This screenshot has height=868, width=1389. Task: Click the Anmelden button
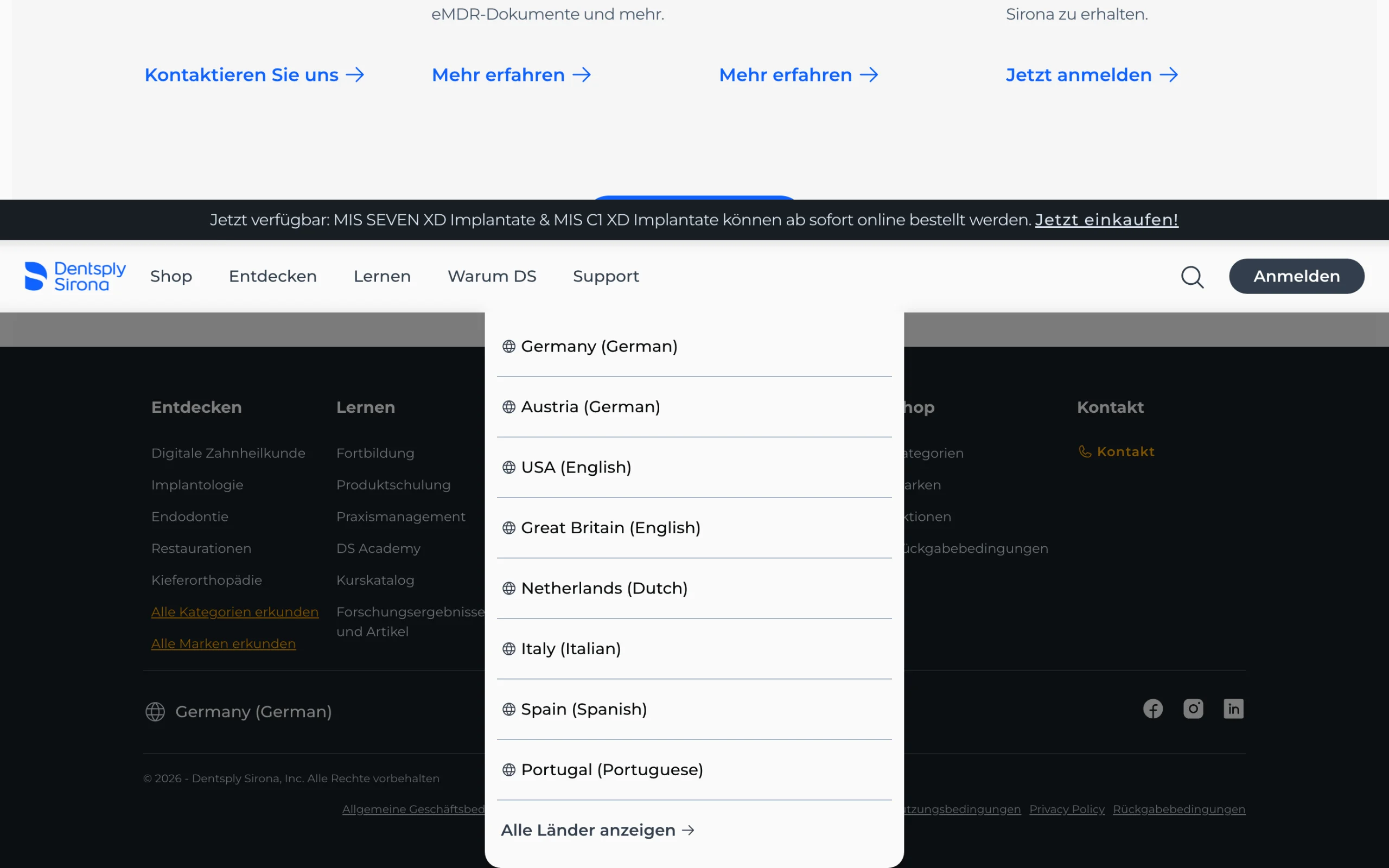pos(1296,276)
